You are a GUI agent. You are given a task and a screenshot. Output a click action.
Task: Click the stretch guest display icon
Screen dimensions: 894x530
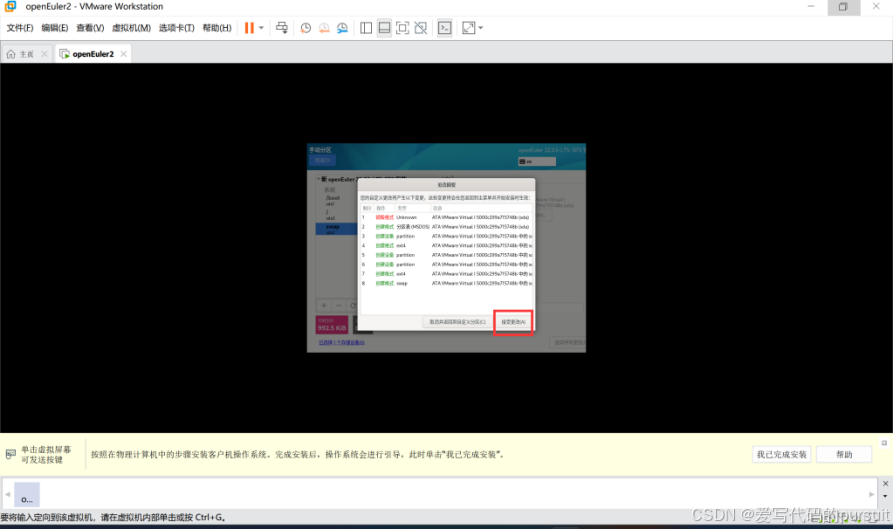tap(468, 28)
